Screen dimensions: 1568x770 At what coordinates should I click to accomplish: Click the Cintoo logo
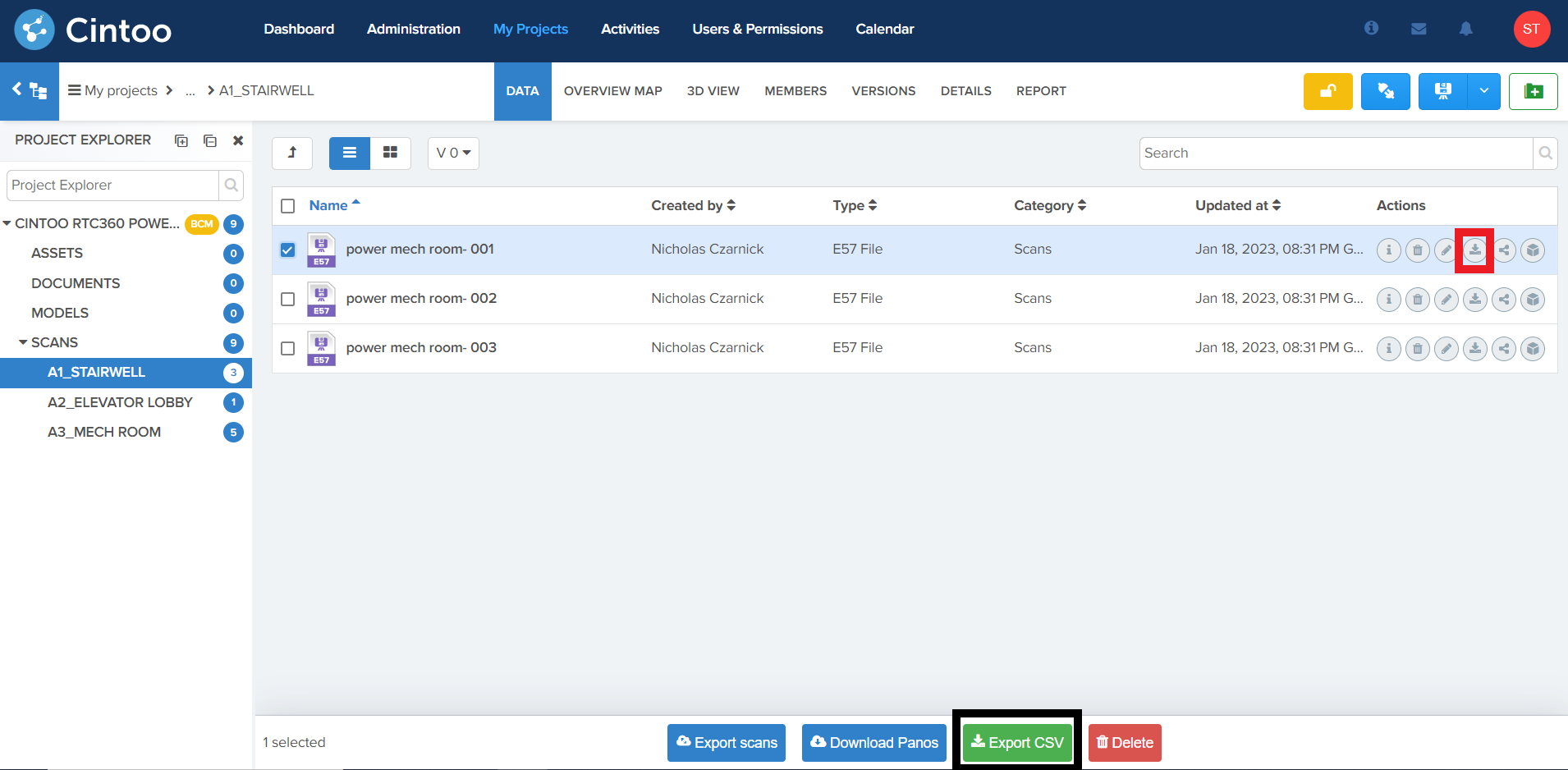point(93,30)
